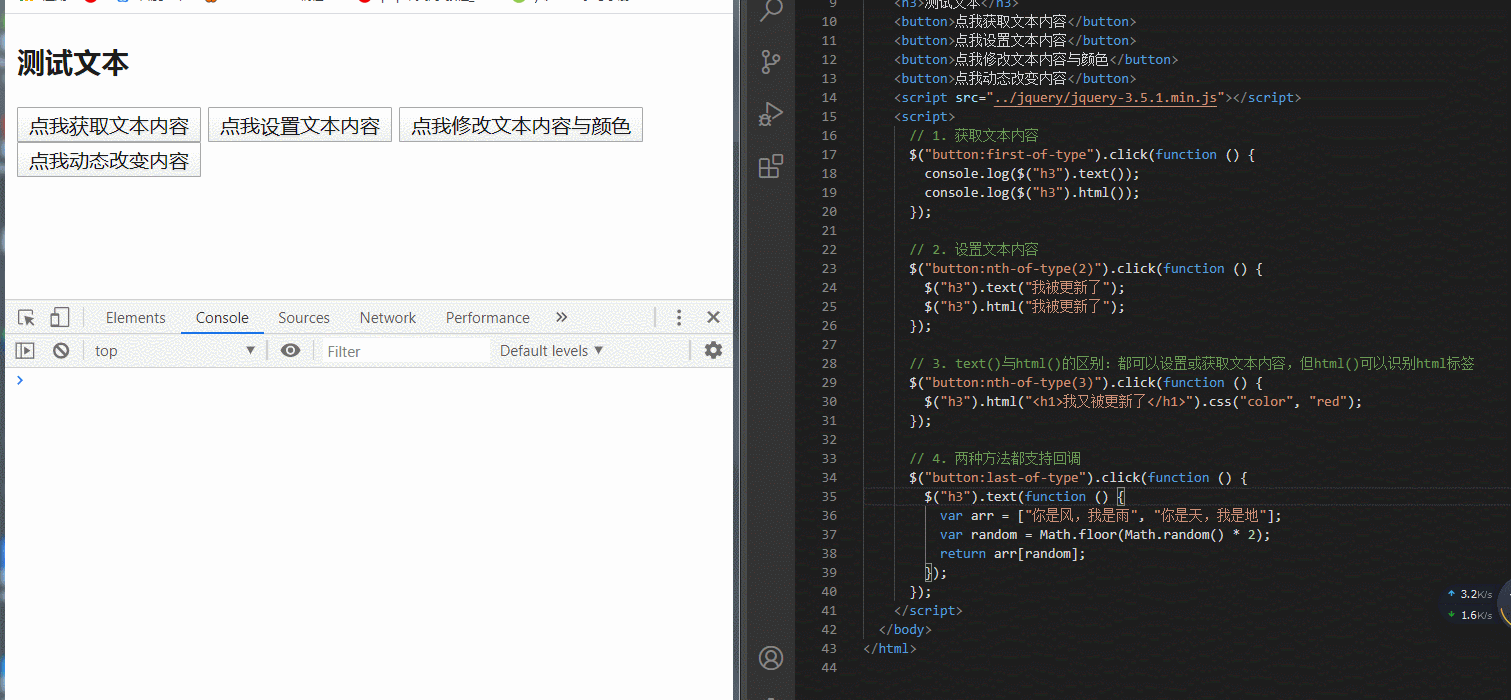Image resolution: width=1511 pixels, height=700 pixels.
Task: Show the console sidebar
Action: pyautogui.click(x=25, y=351)
